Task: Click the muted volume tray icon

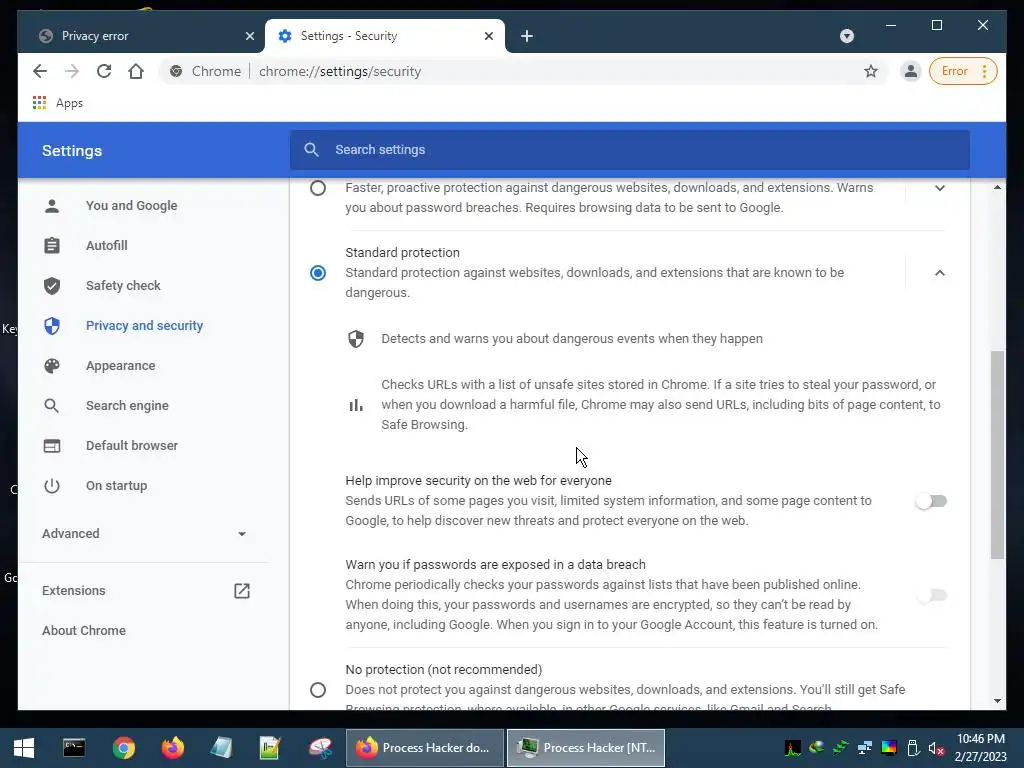Action: (x=936, y=748)
